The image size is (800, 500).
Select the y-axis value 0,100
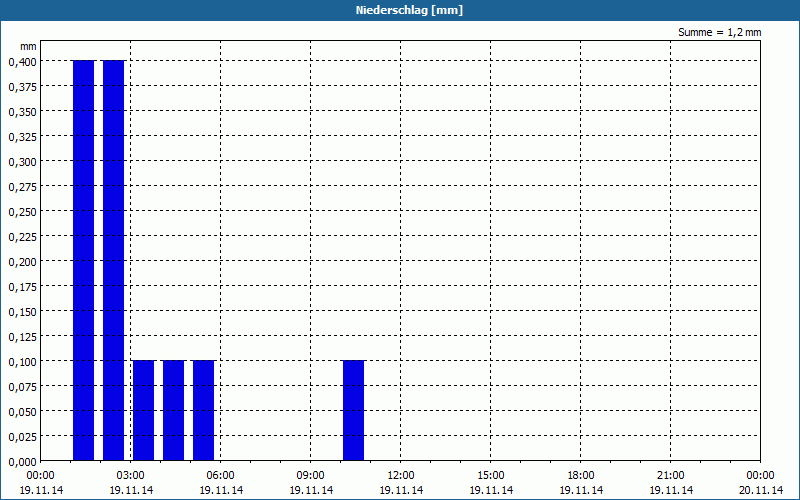(23, 362)
